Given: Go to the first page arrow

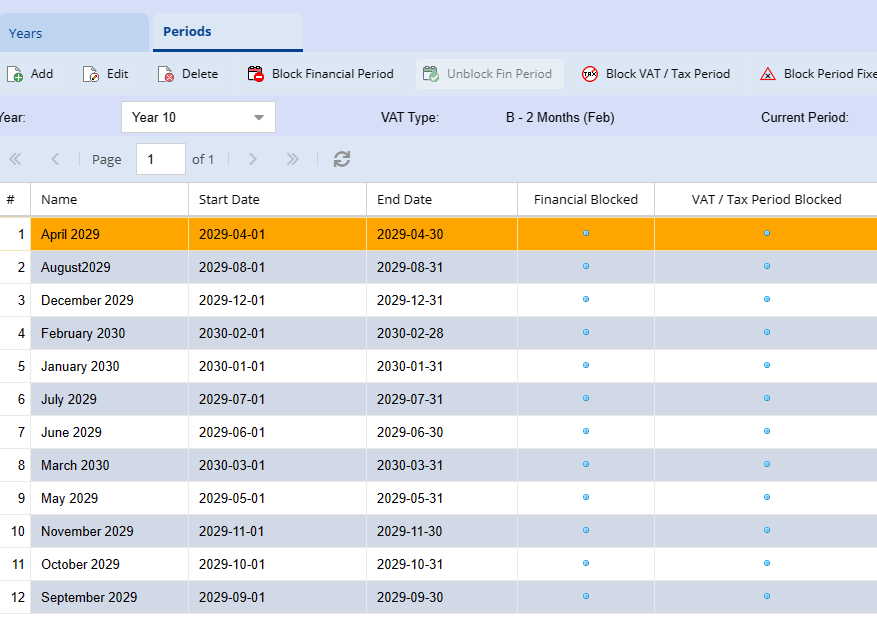Looking at the screenshot, I should pos(15,159).
